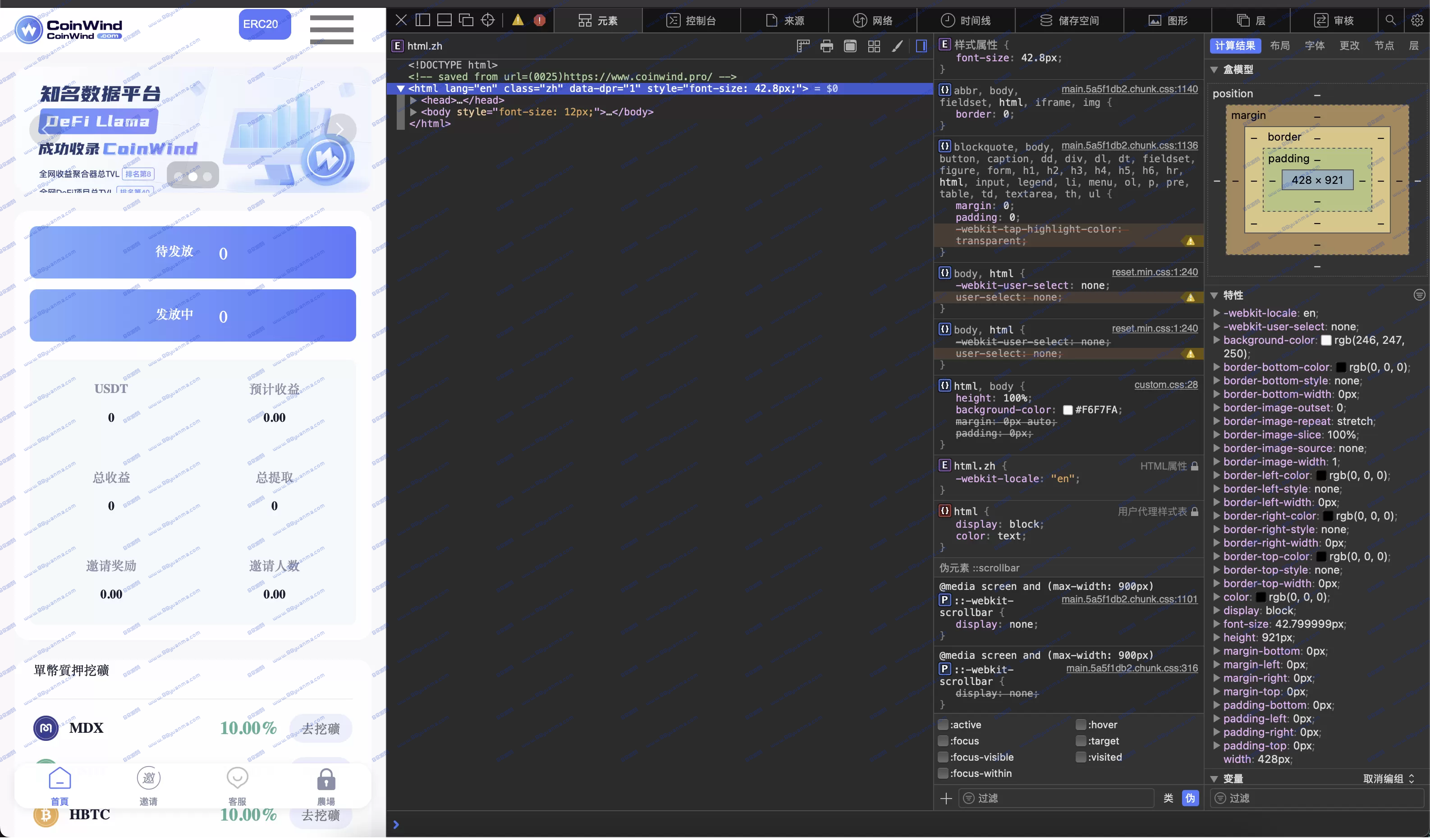Open the 图形 tab
Screen dimensions: 1430x840
tap(1167, 20)
